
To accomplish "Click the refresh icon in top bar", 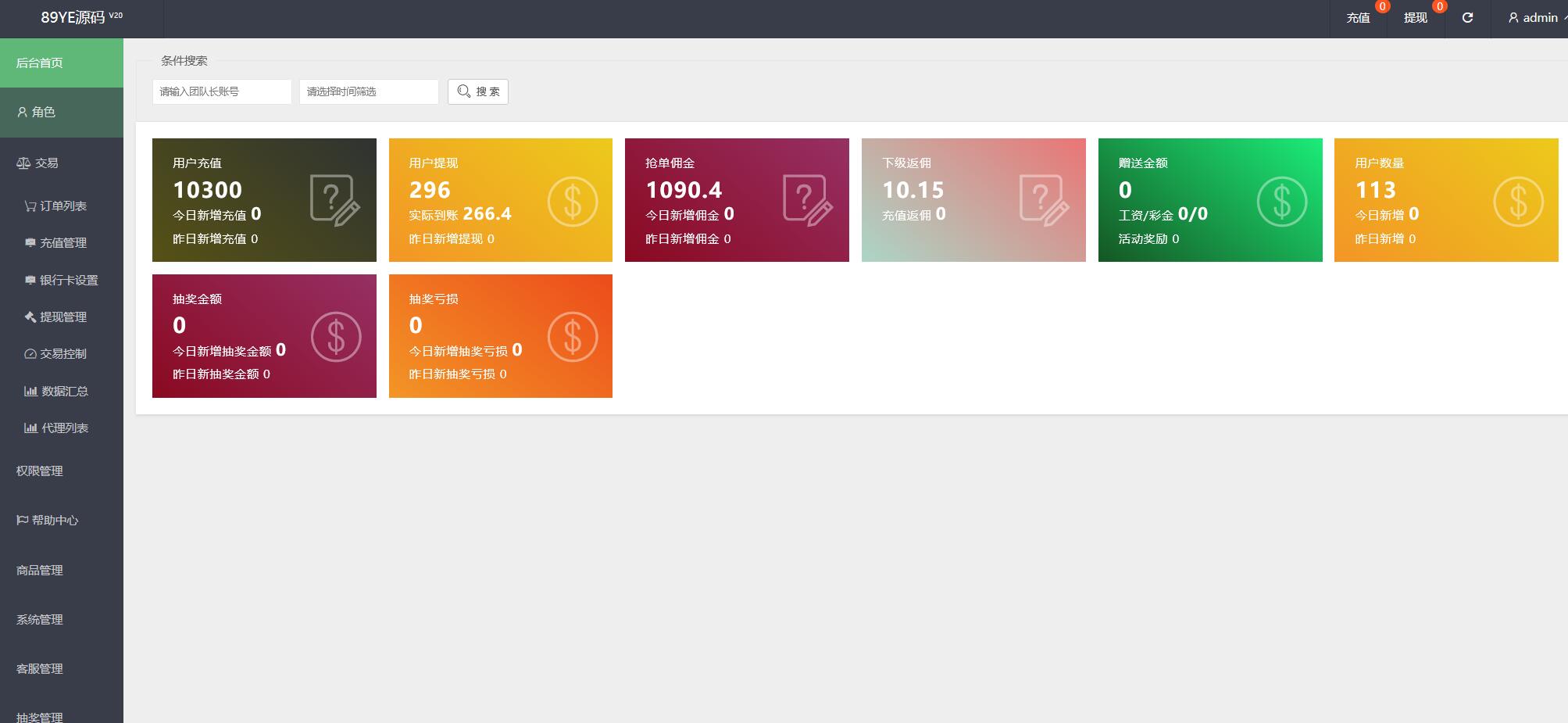I will tap(1467, 17).
